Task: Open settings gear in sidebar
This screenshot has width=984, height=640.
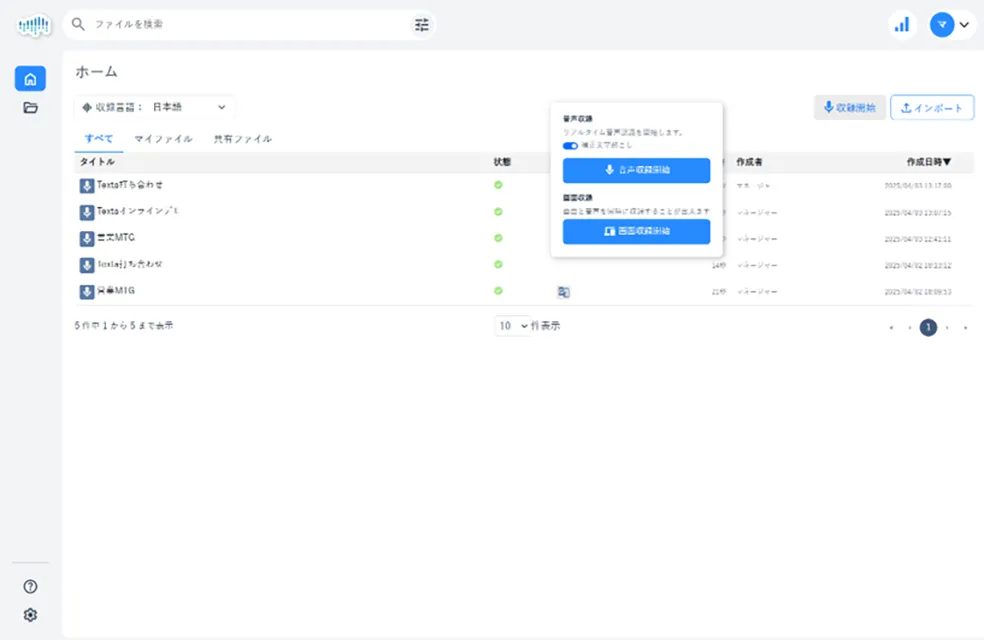Action: pyautogui.click(x=30, y=615)
